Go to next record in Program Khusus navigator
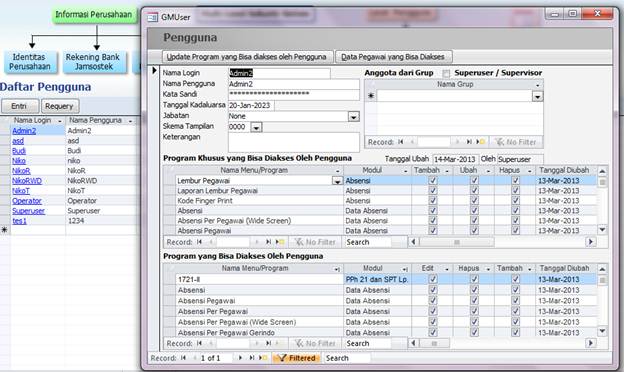This screenshot has width=624, height=372. 257,242
